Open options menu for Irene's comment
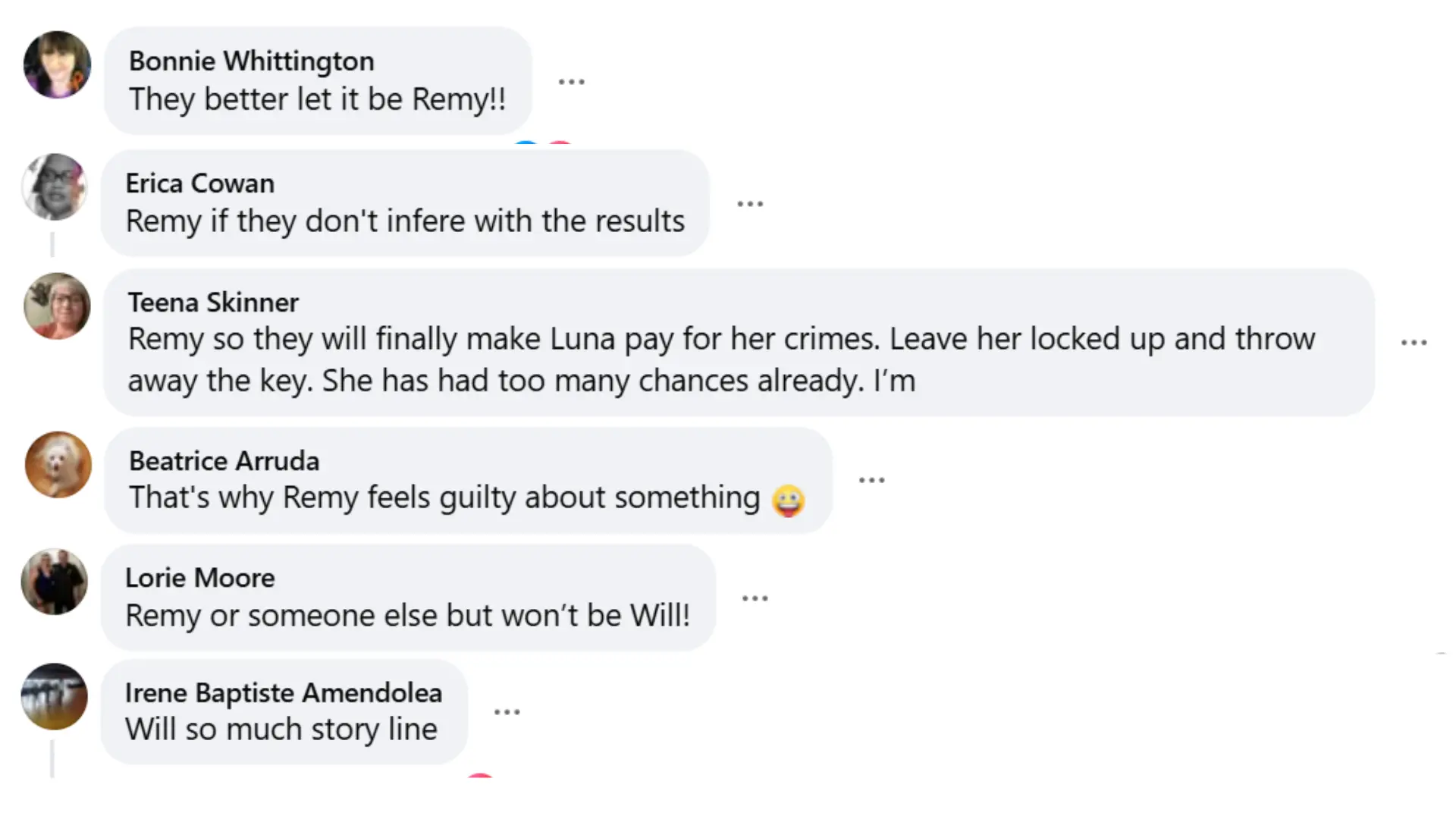Image resolution: width=1456 pixels, height=819 pixels. (x=507, y=712)
